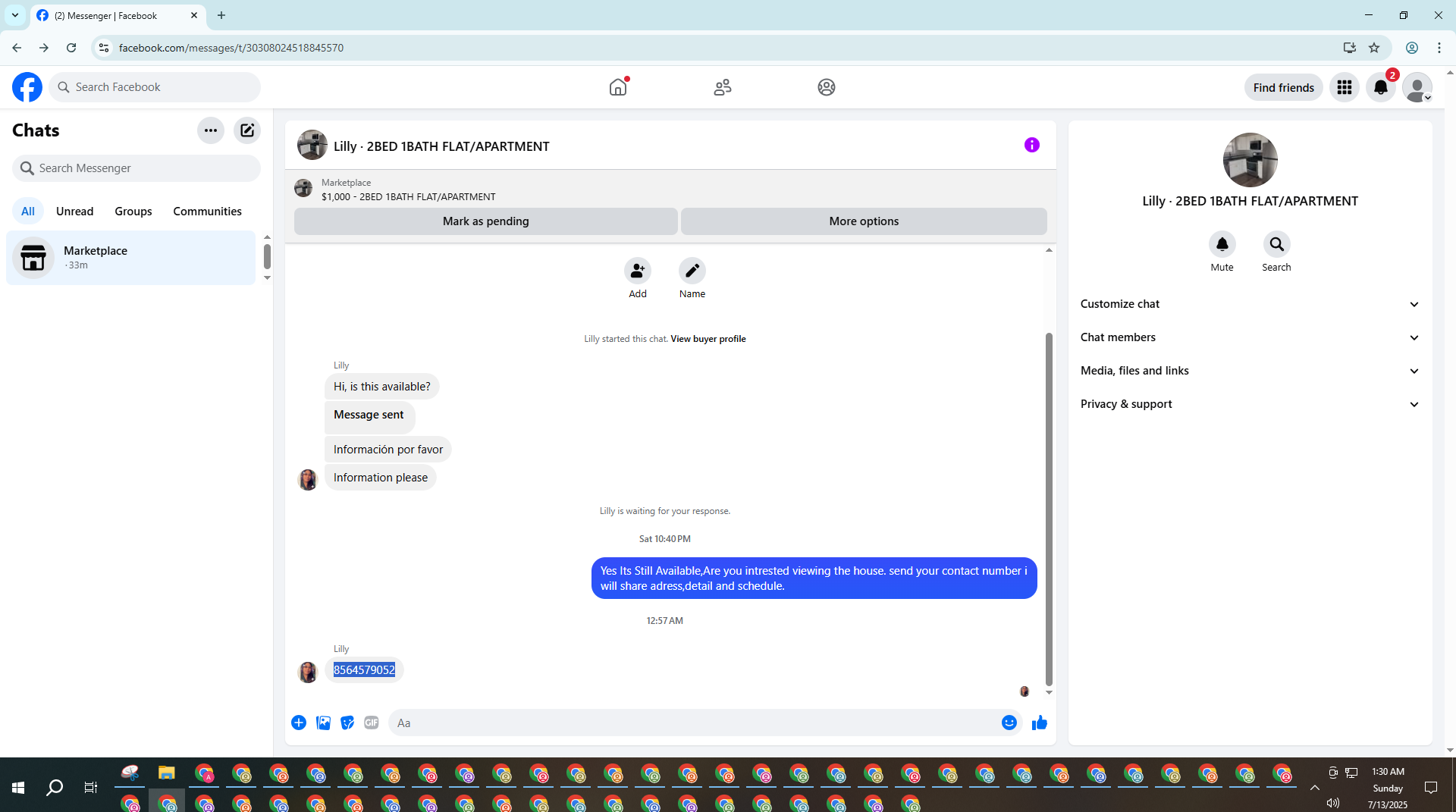Go to the Home feed icon

618,87
